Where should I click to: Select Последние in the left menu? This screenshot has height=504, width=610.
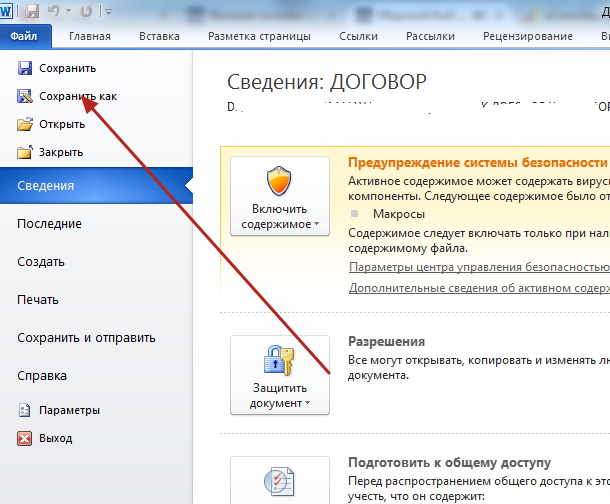[x=49, y=224]
